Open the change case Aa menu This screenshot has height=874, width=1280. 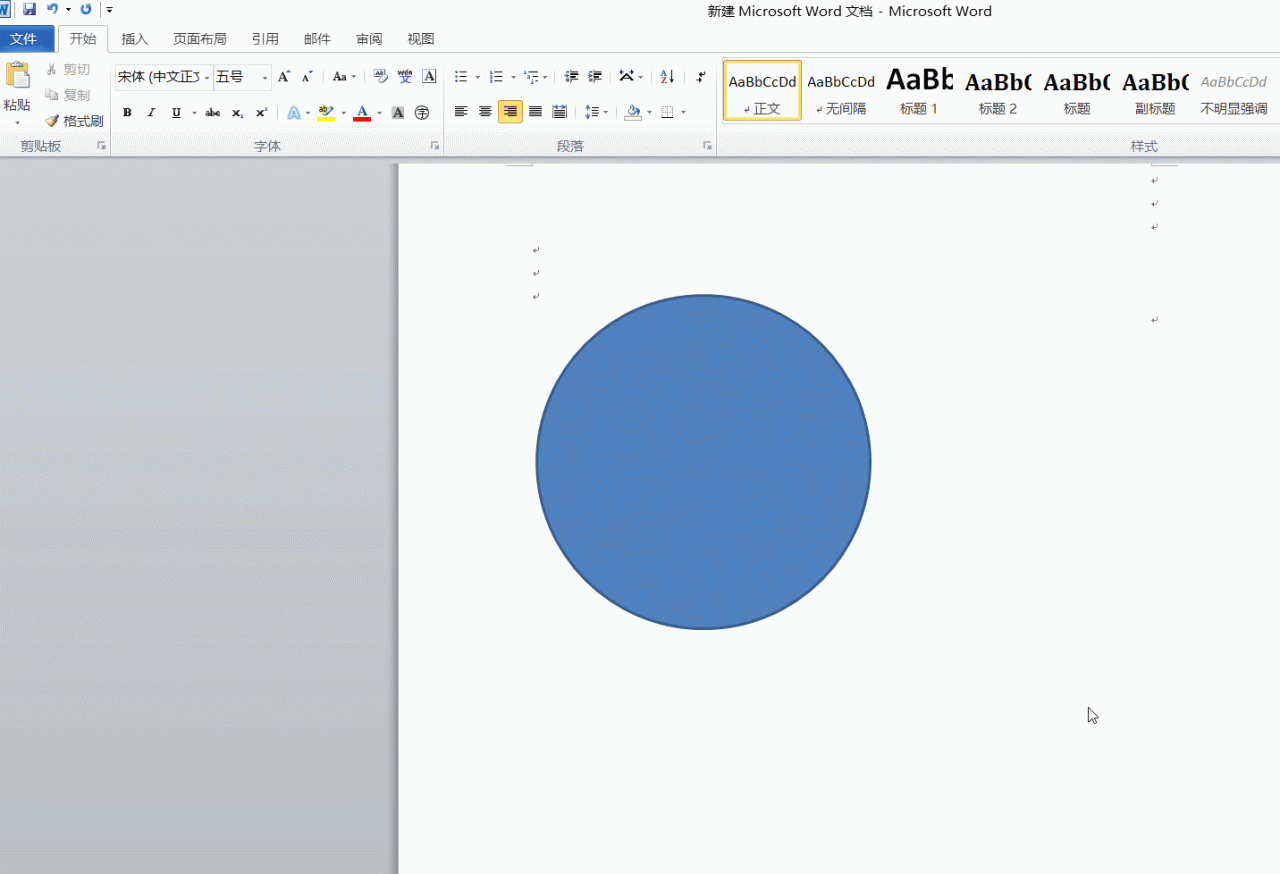344,77
